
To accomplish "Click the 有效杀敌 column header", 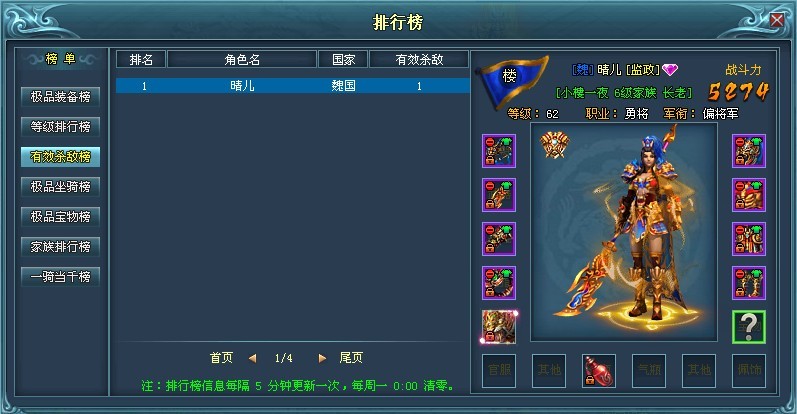I will (419, 60).
